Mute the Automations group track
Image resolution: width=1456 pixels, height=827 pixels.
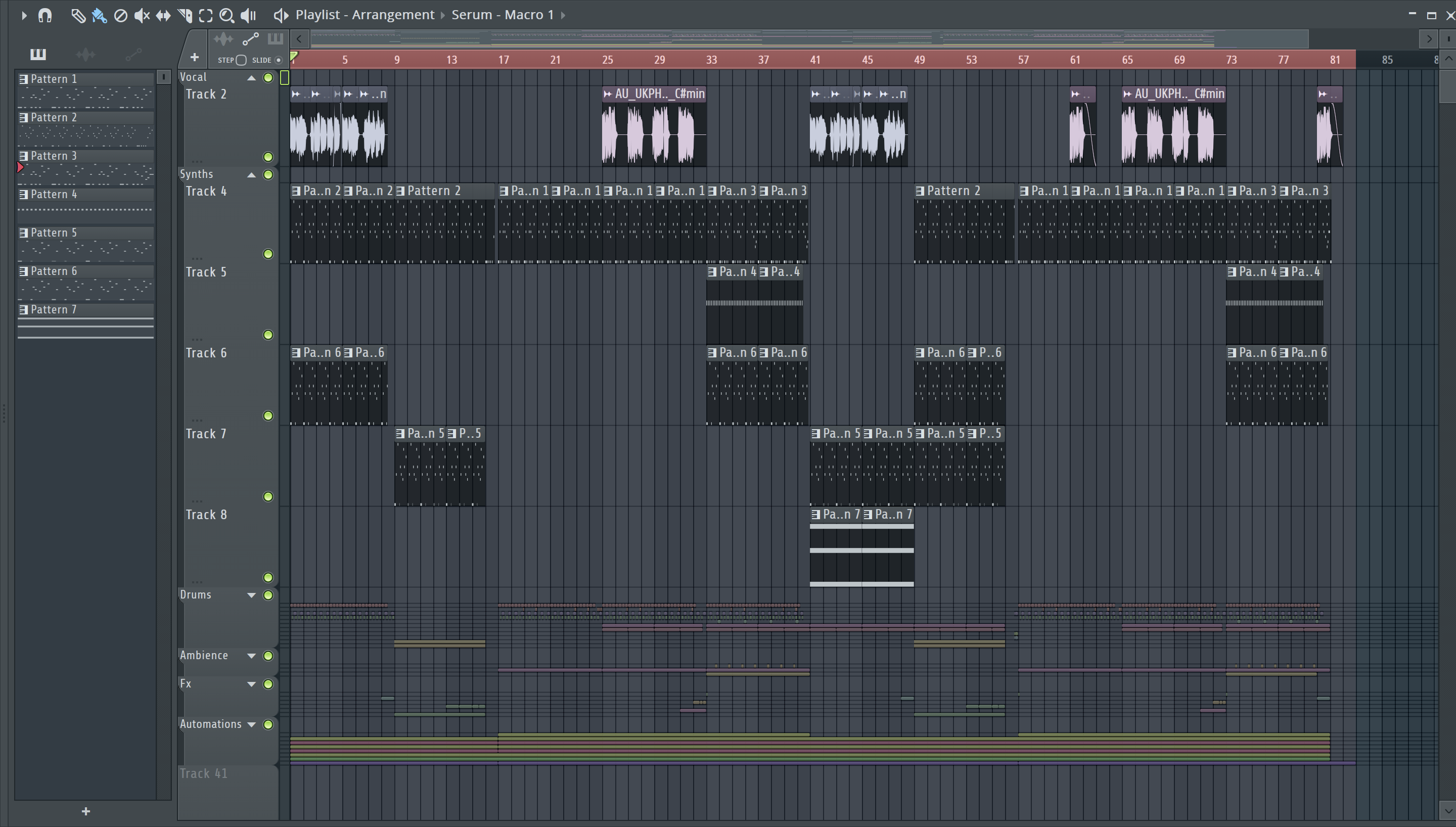(268, 725)
